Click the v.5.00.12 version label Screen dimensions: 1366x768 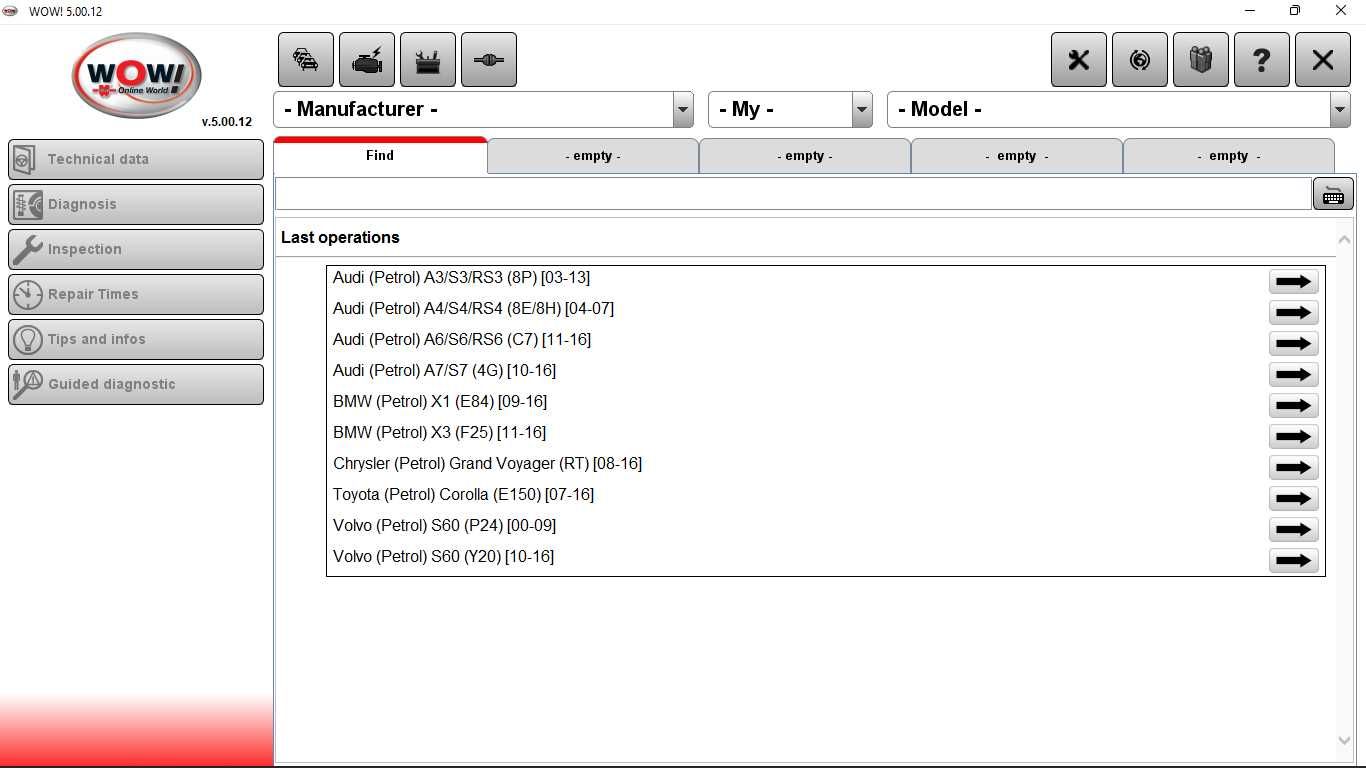tap(227, 122)
